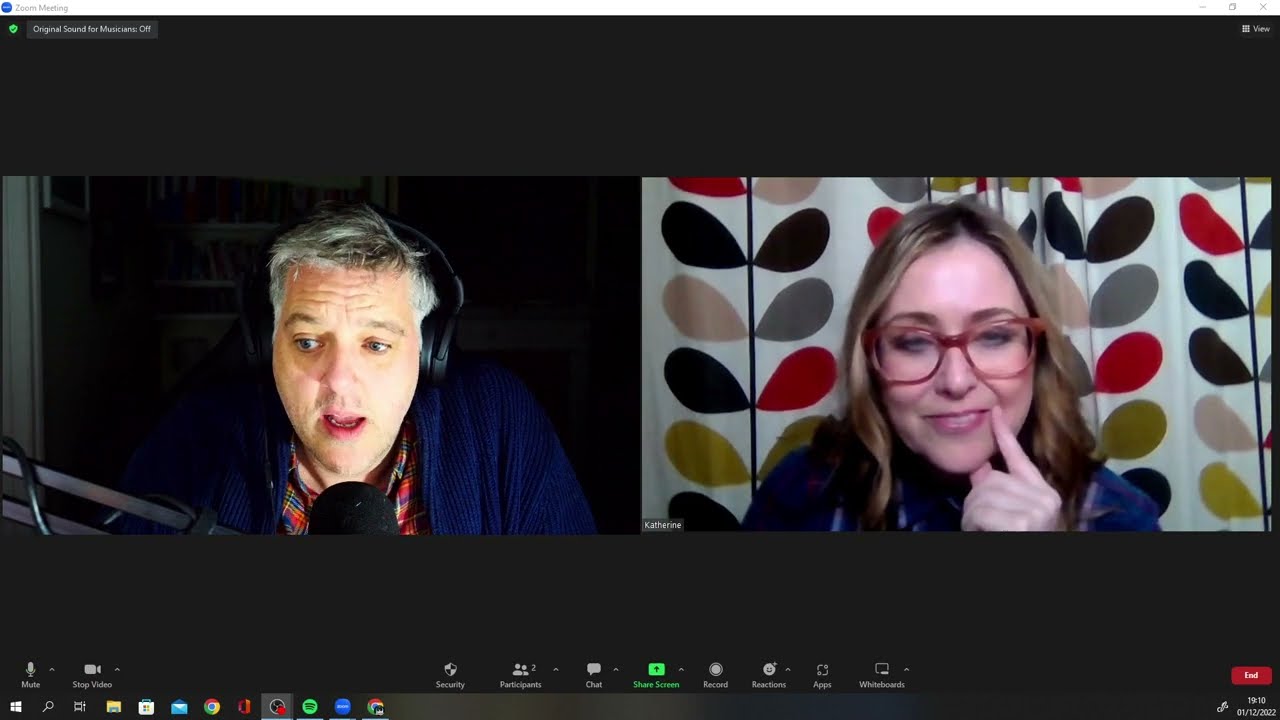Start Share Screen

click(656, 675)
